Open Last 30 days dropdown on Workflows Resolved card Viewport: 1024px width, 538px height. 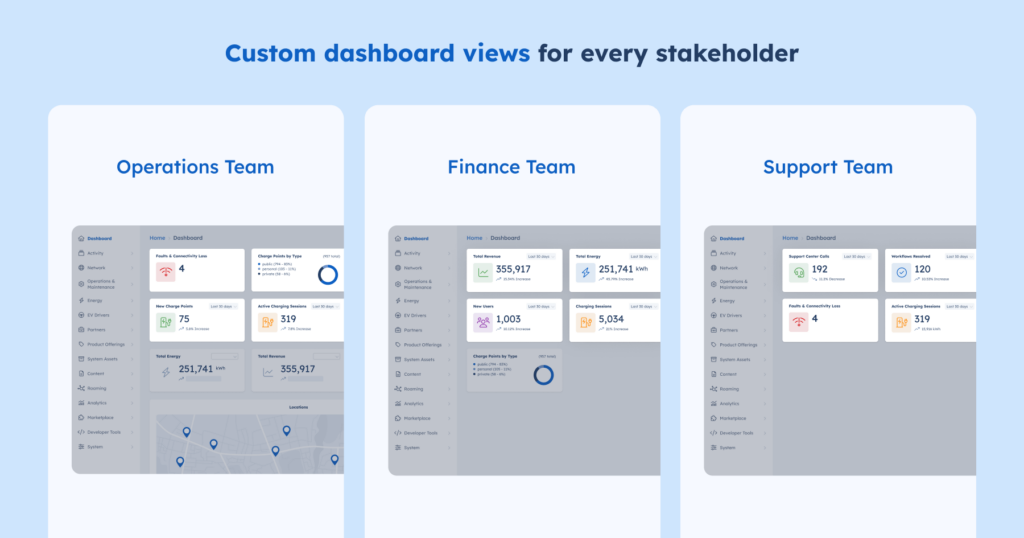coord(959,257)
